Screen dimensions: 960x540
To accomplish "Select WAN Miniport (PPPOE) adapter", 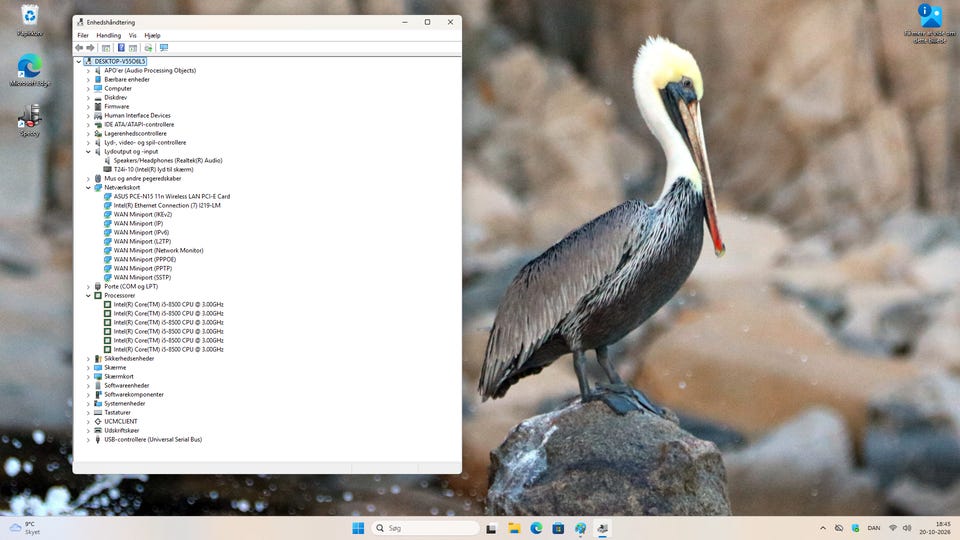I will pyautogui.click(x=144, y=260).
